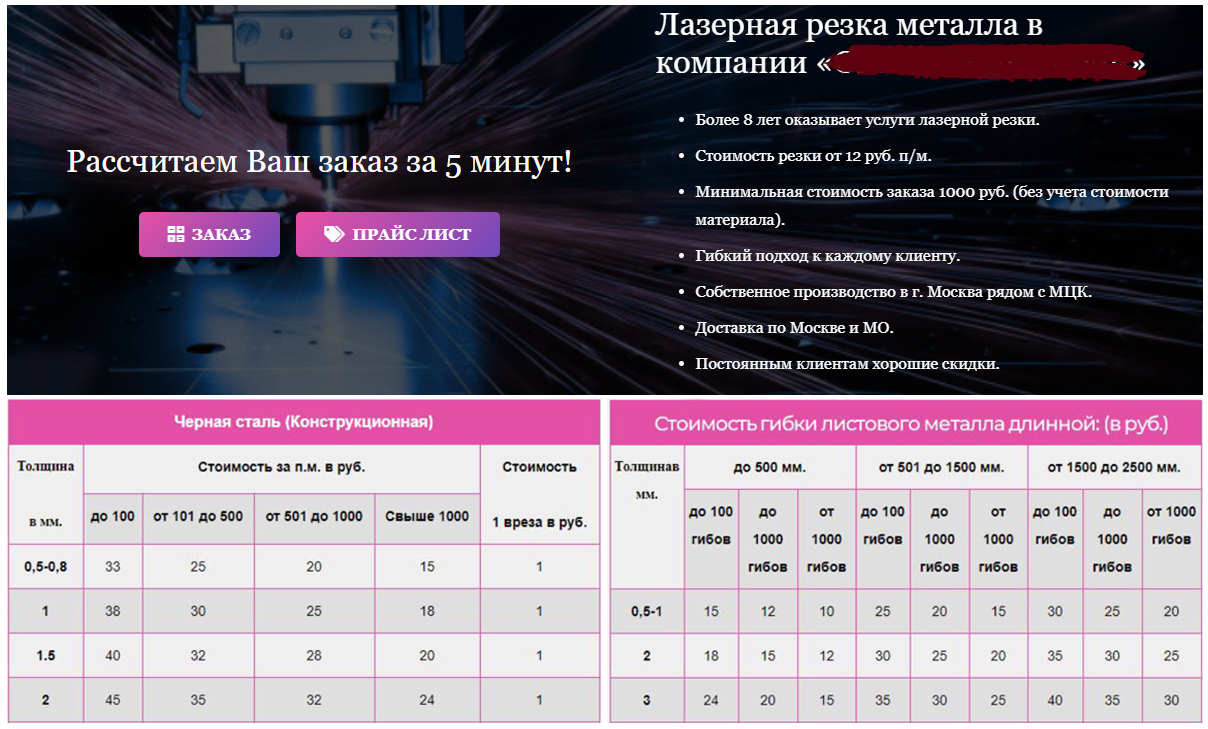
Task: Click value 32 in steel table row 2
Action: click(314, 700)
